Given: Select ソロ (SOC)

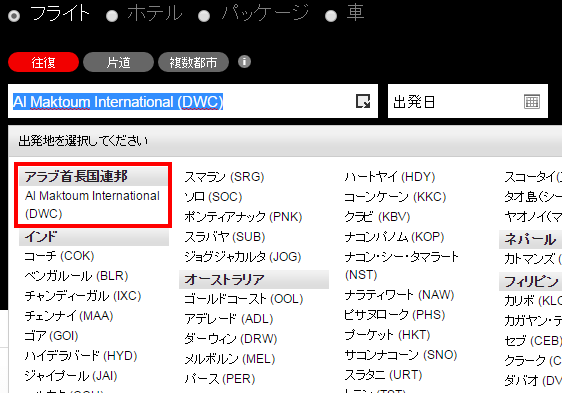Looking at the screenshot, I should (x=213, y=197).
